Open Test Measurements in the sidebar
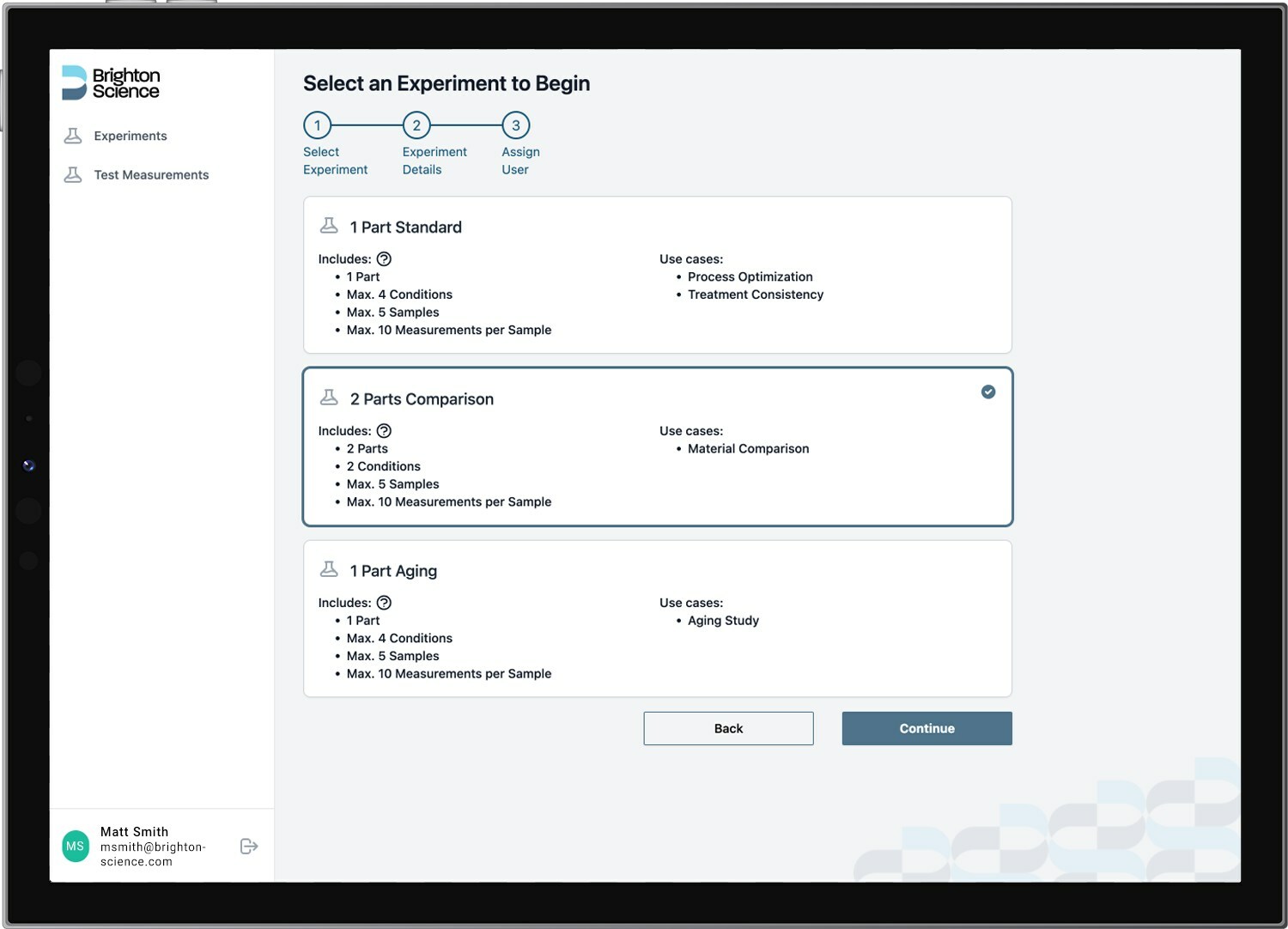Image resolution: width=1288 pixels, height=929 pixels. pyautogui.click(x=151, y=174)
